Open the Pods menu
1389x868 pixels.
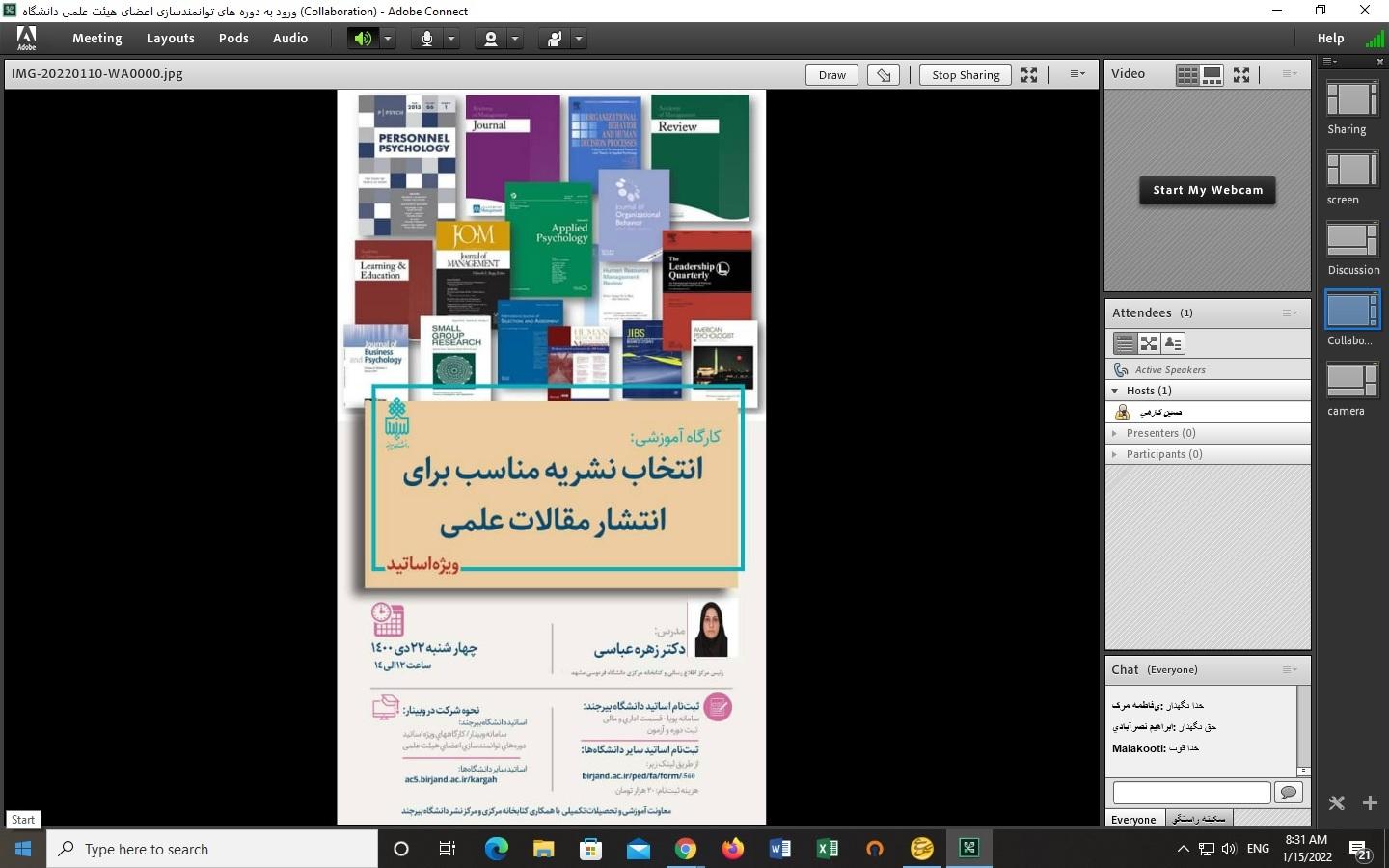click(x=233, y=39)
